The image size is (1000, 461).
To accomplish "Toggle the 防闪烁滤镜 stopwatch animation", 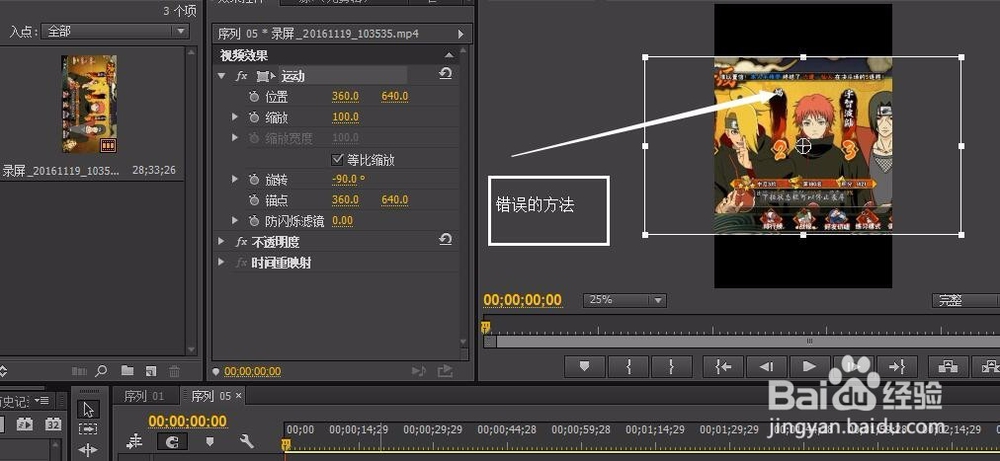I will (254, 221).
